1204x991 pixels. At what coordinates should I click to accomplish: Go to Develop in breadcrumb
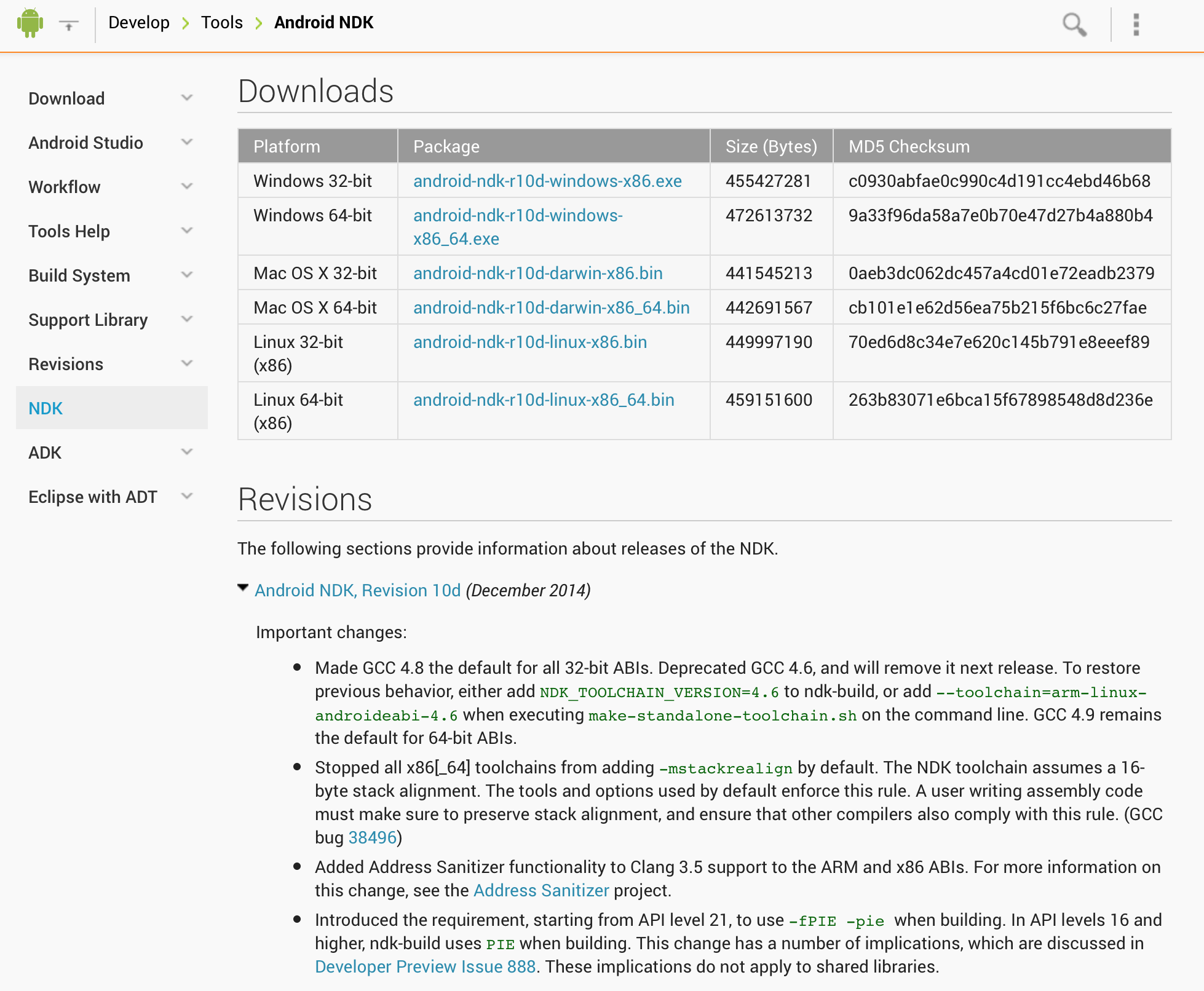click(x=138, y=23)
